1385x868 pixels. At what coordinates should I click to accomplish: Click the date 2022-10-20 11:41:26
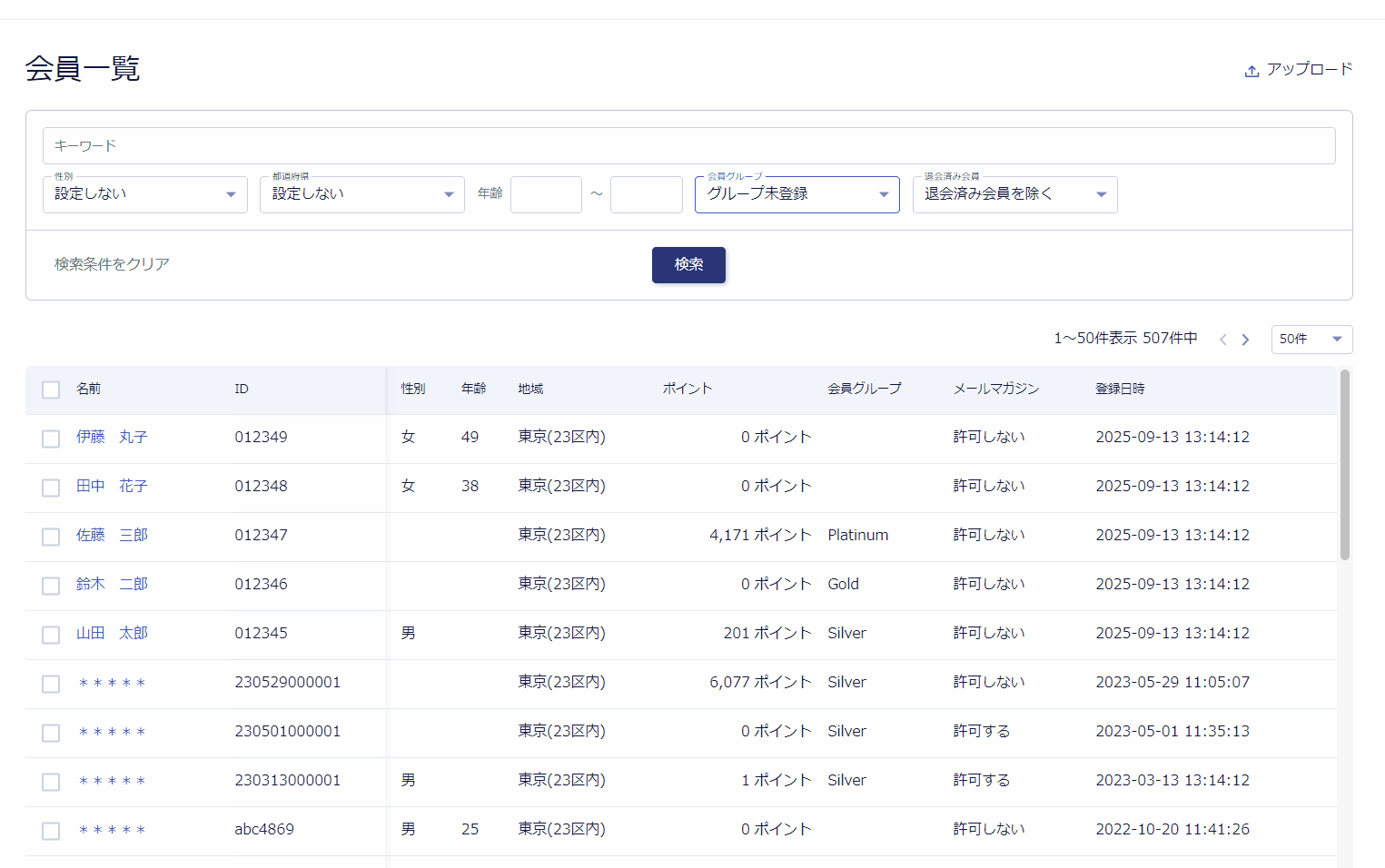(1172, 829)
